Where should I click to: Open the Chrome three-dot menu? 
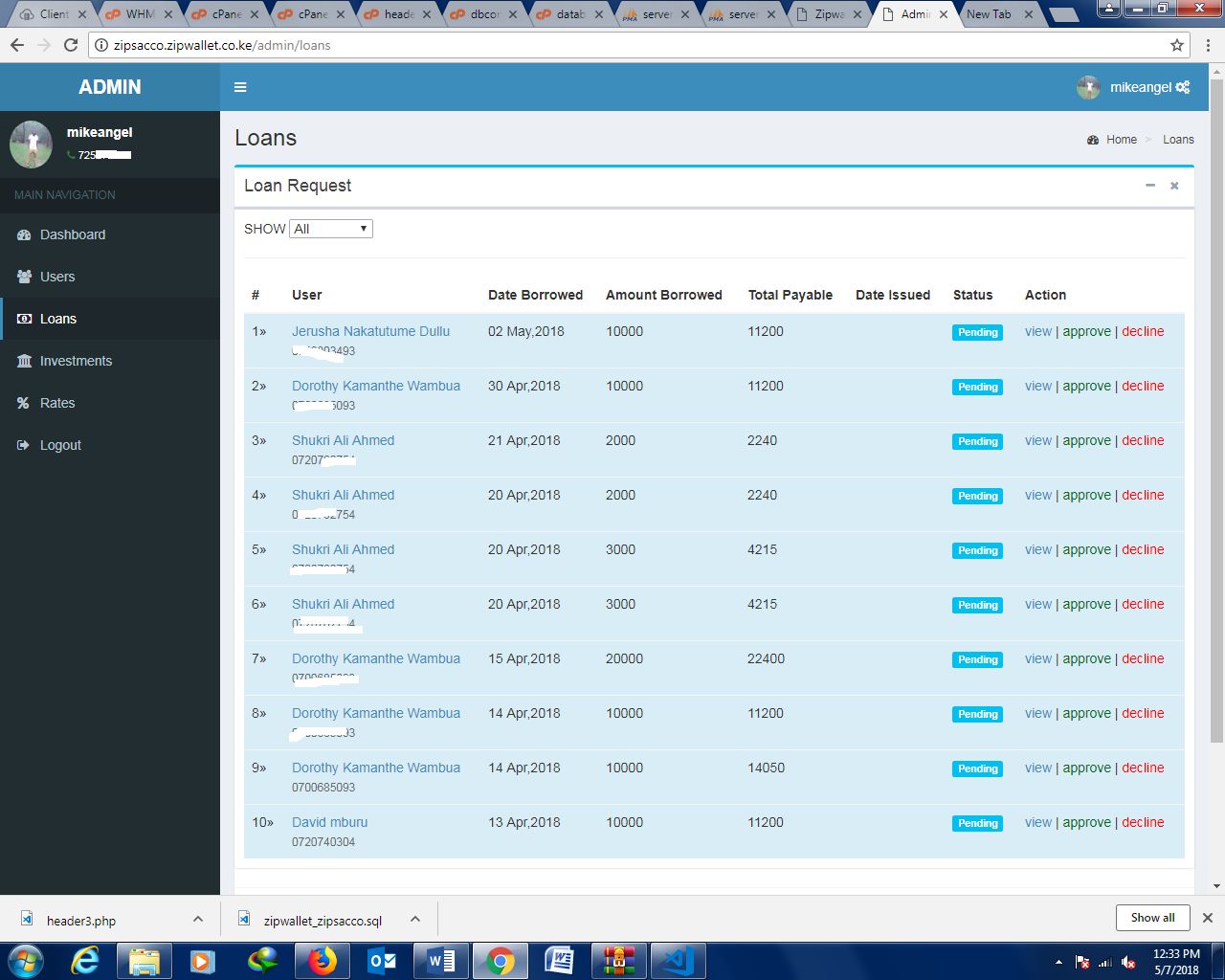1210,45
